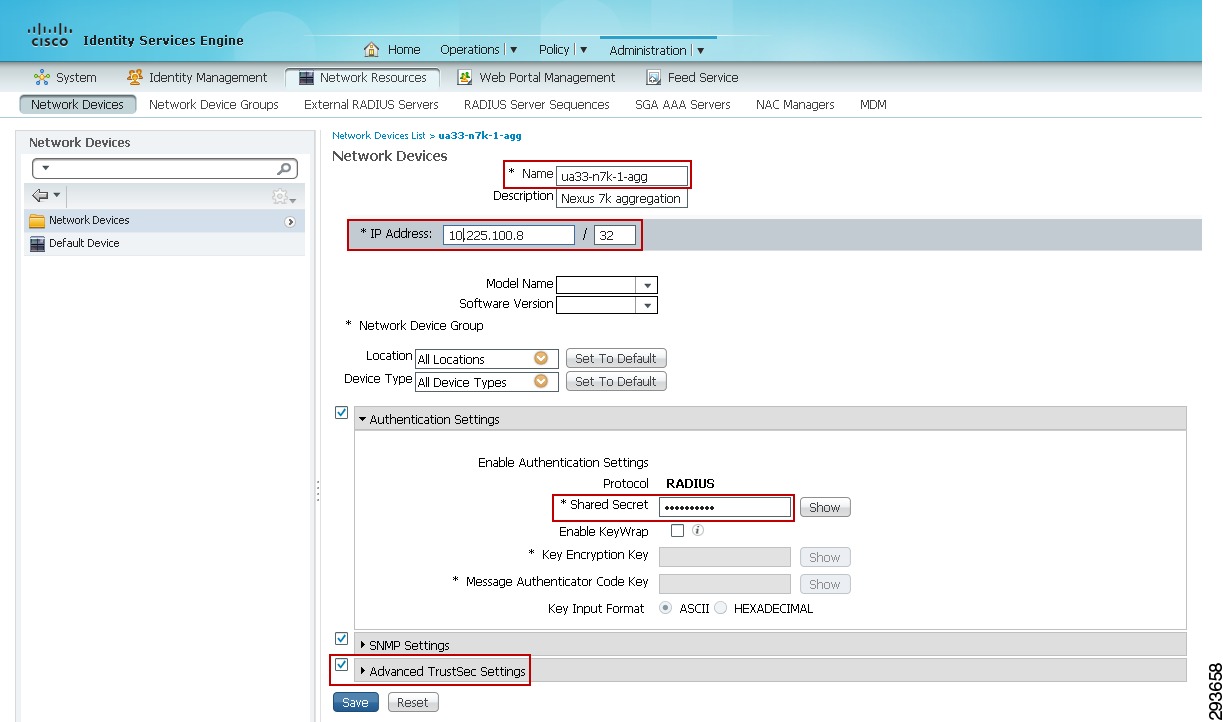1223x722 pixels.
Task: Switch to RADIUS Server Sequences tab
Action: [x=536, y=104]
